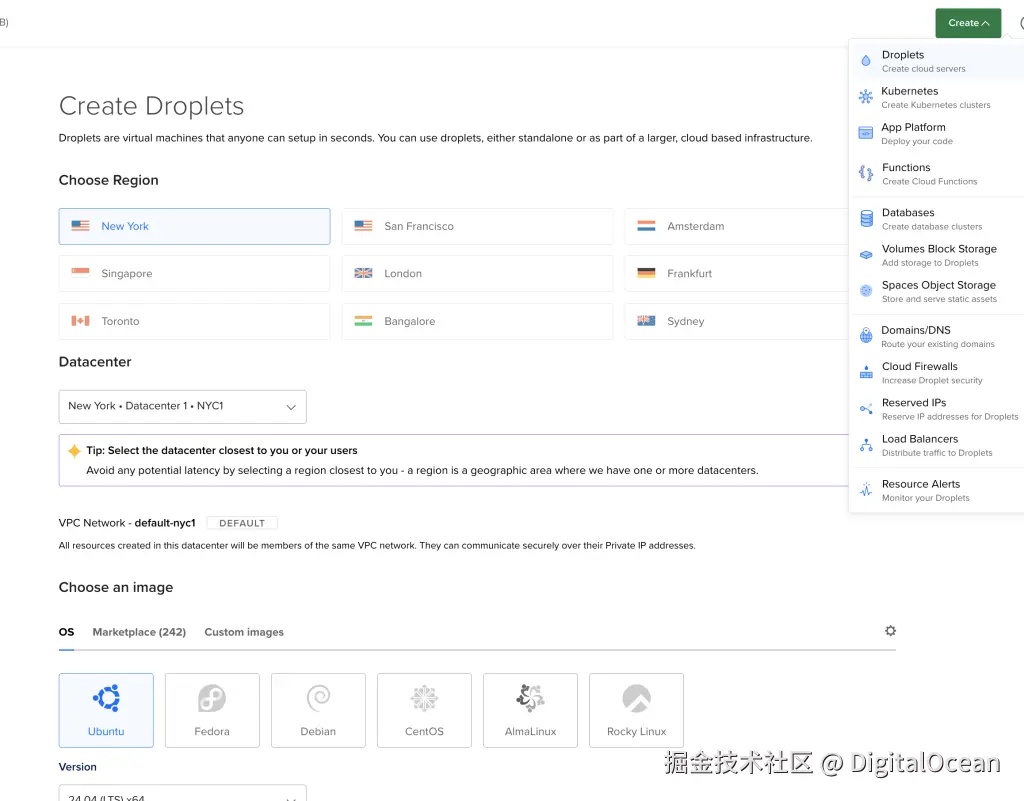This screenshot has height=801, width=1024.
Task: Click the Volumes Block Storage icon
Action: point(865,255)
